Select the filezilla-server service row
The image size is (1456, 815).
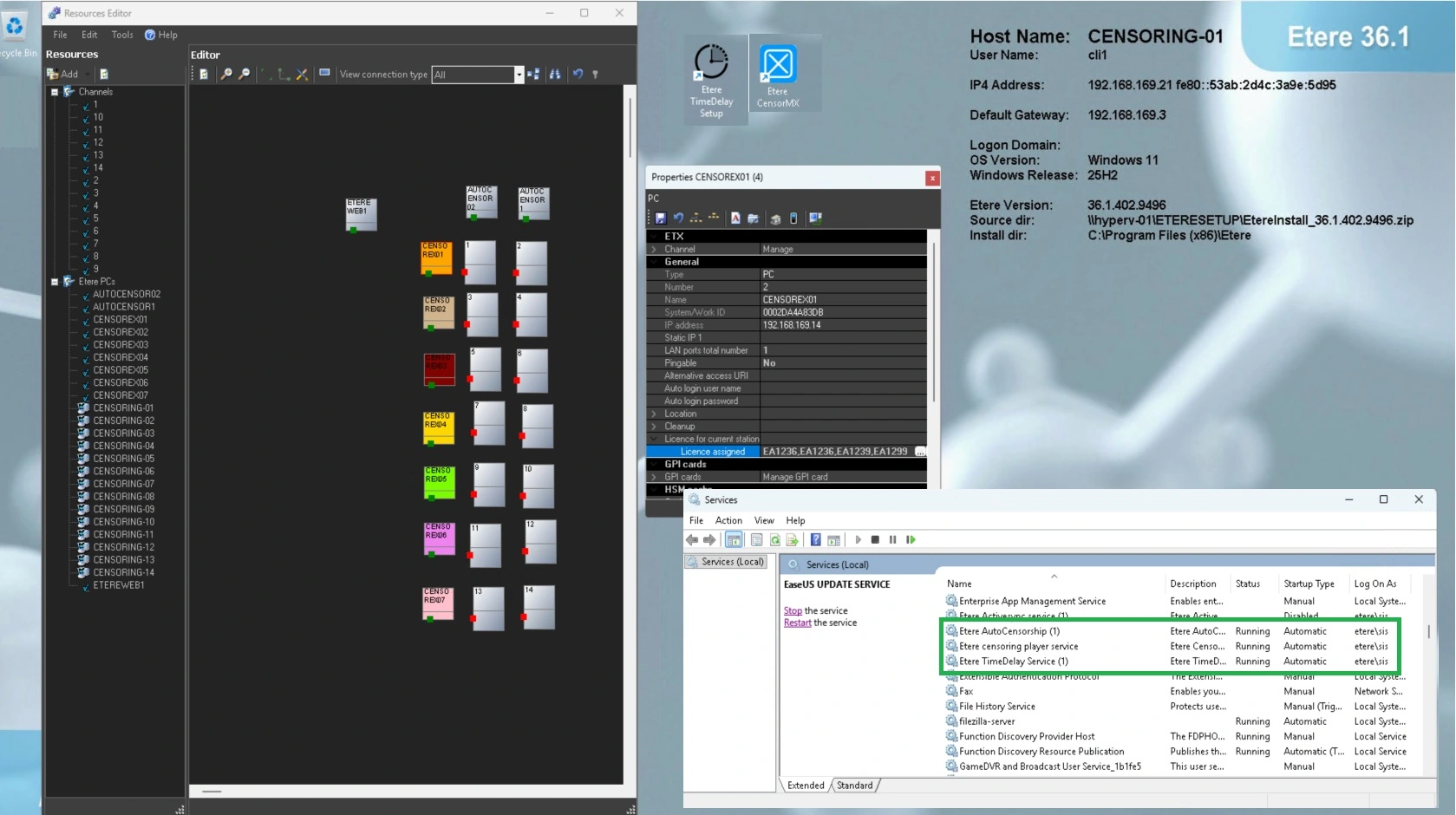pyautogui.click(x=1175, y=721)
